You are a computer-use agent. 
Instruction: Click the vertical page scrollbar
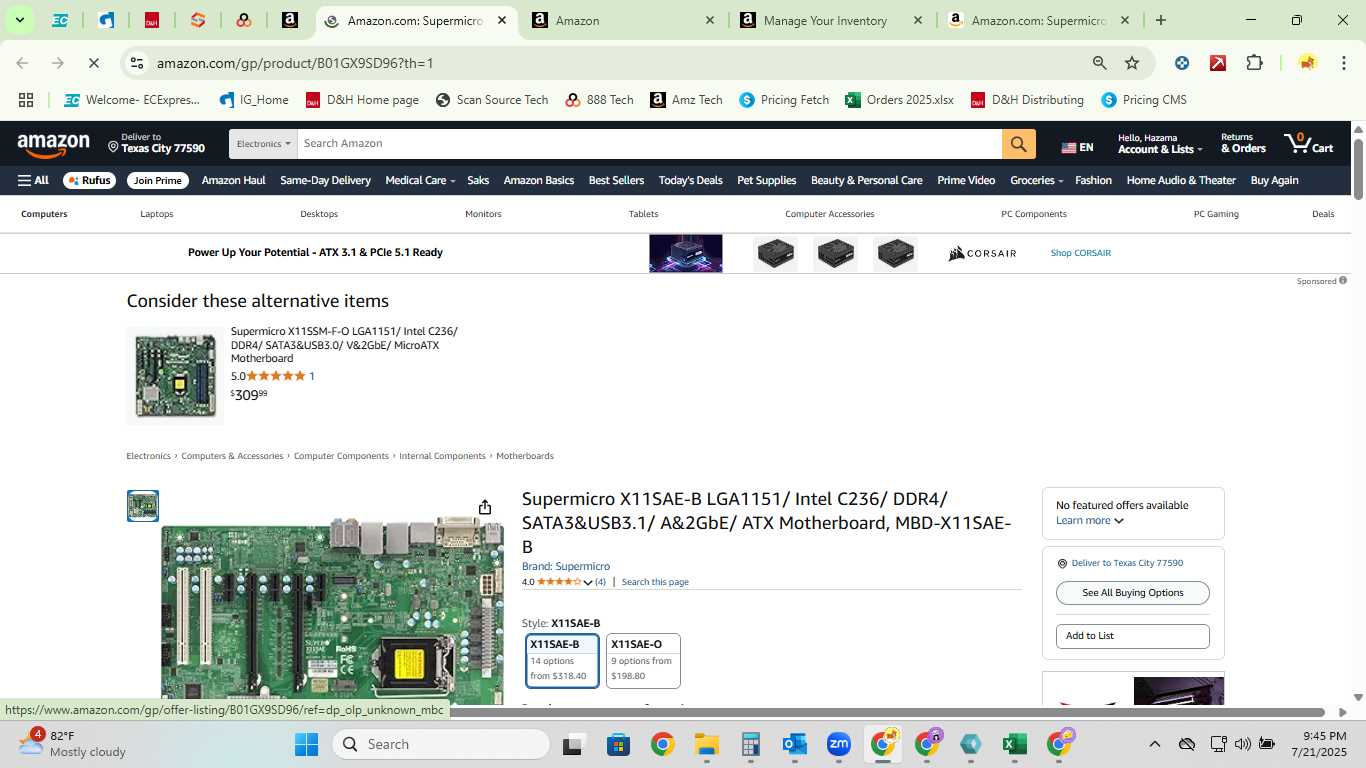[x=1358, y=169]
